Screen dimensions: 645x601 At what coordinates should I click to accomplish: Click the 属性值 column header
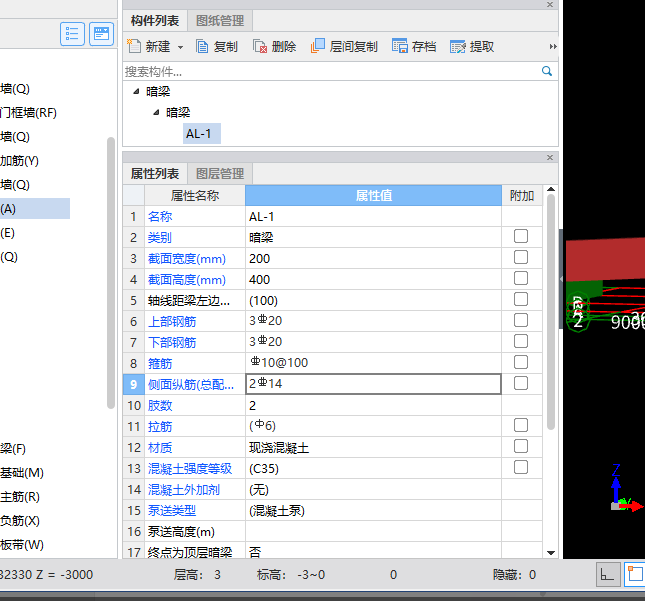click(373, 195)
